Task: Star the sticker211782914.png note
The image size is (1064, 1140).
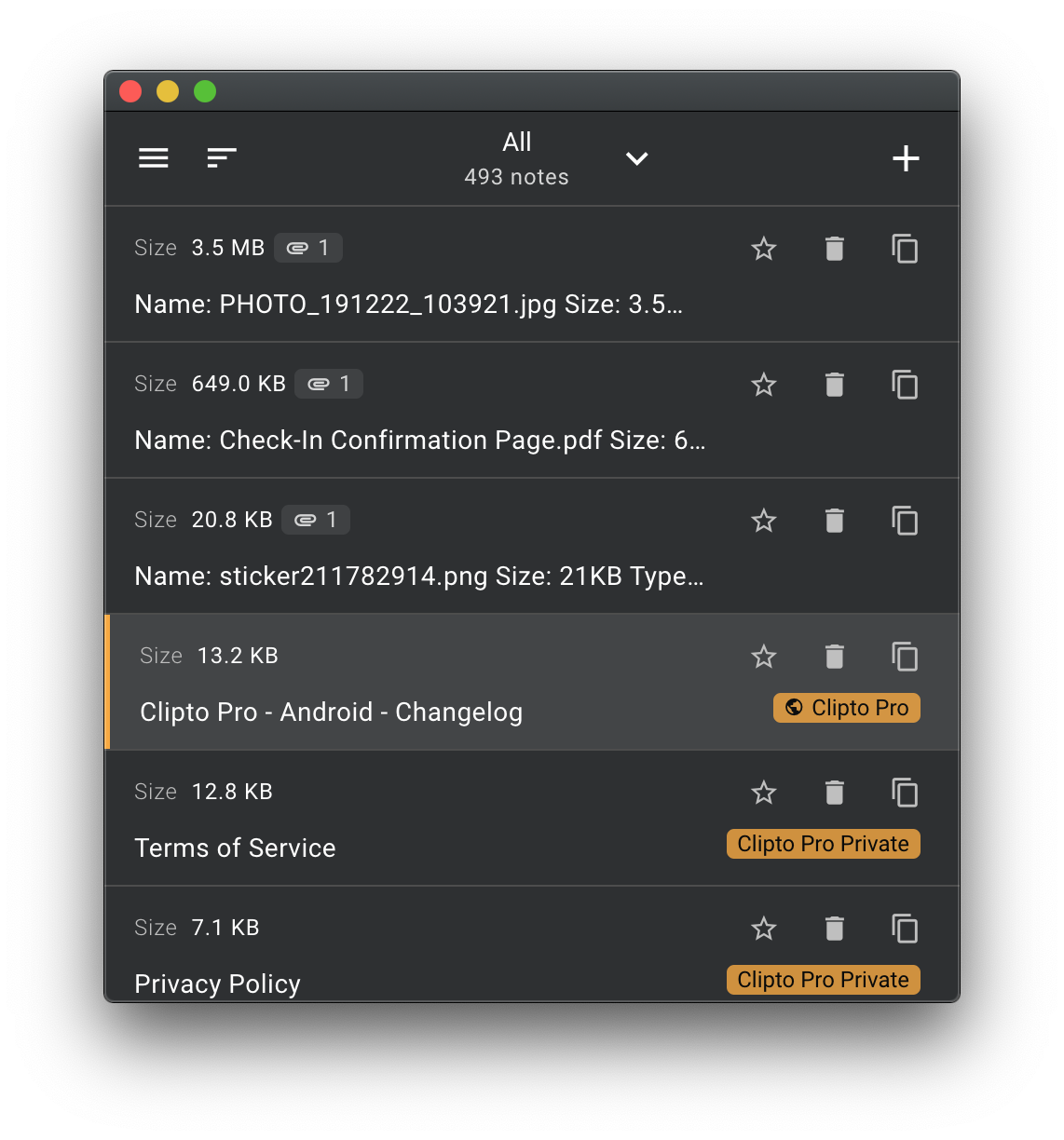Action: [764, 521]
